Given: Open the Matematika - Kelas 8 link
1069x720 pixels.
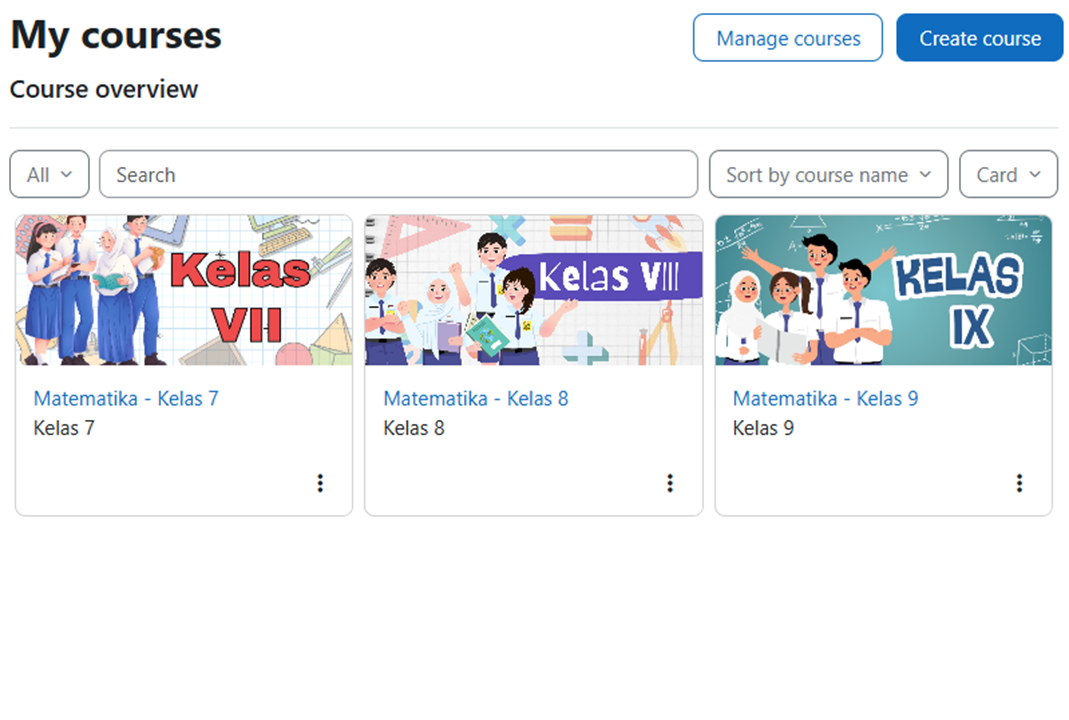Looking at the screenshot, I should [x=476, y=398].
